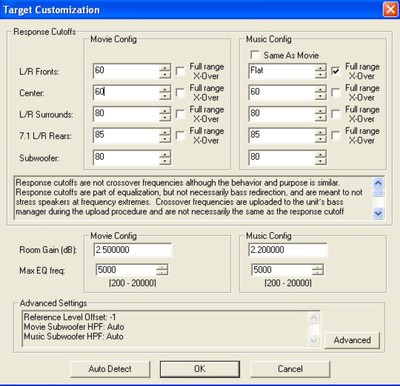The image size is (400, 386).
Task: Open the Advanced settings button
Action: [352, 340]
